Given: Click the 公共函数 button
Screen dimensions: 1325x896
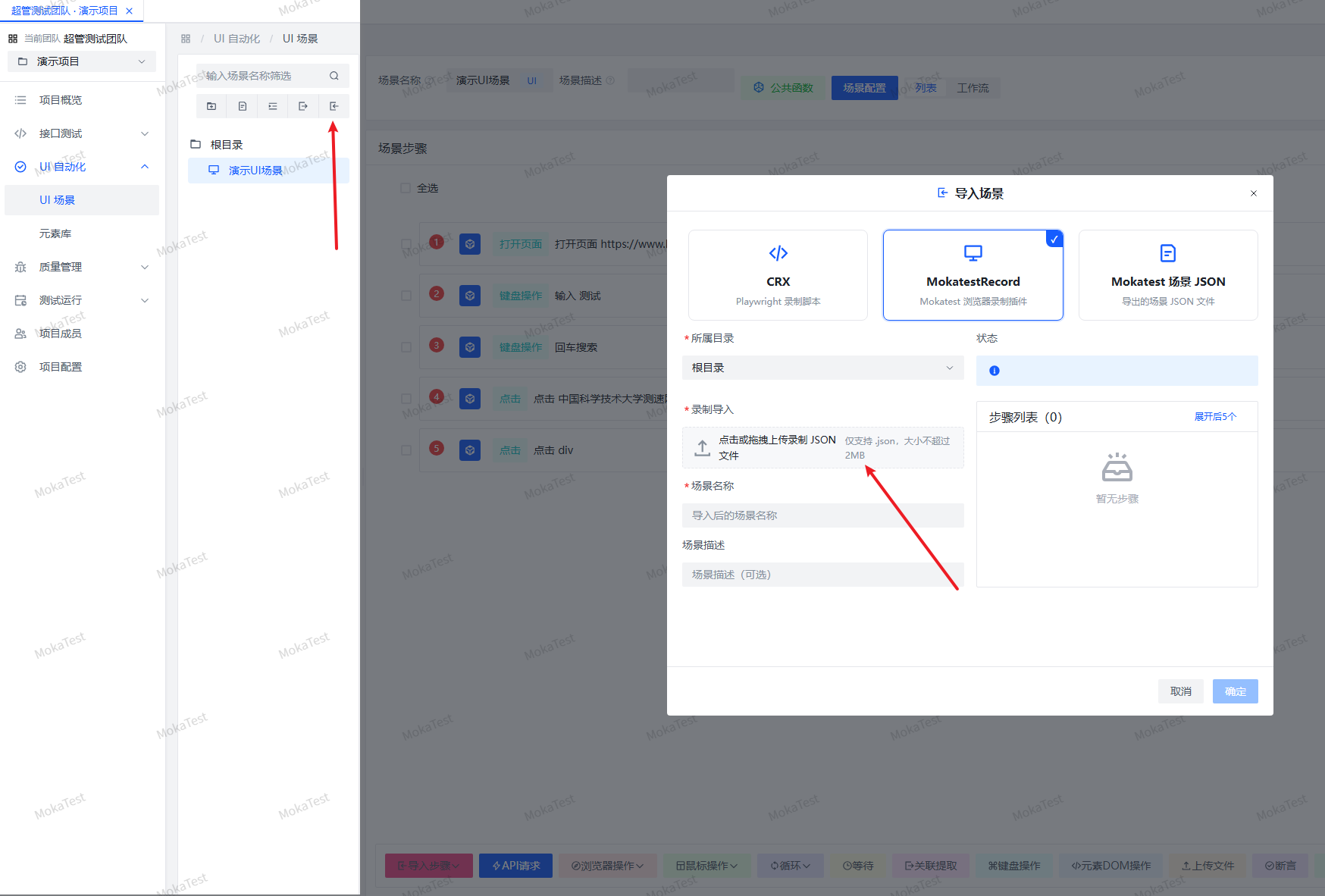Looking at the screenshot, I should click(783, 88).
